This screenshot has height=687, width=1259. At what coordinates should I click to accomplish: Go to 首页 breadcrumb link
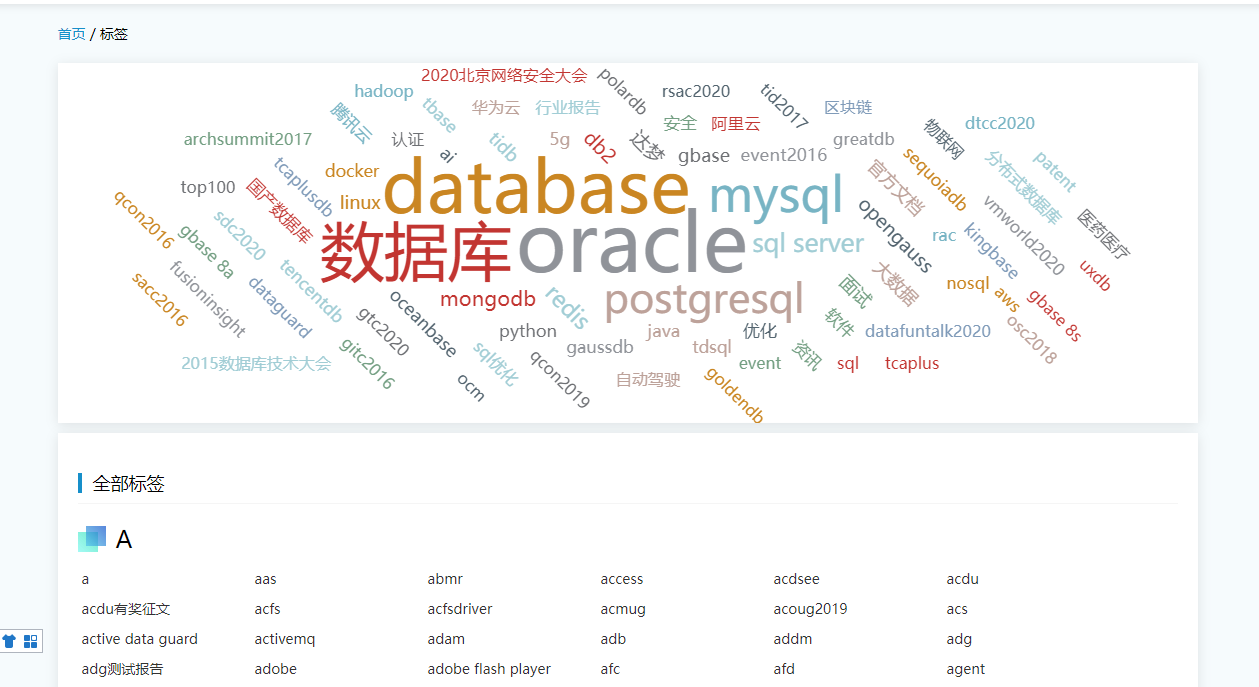72,34
